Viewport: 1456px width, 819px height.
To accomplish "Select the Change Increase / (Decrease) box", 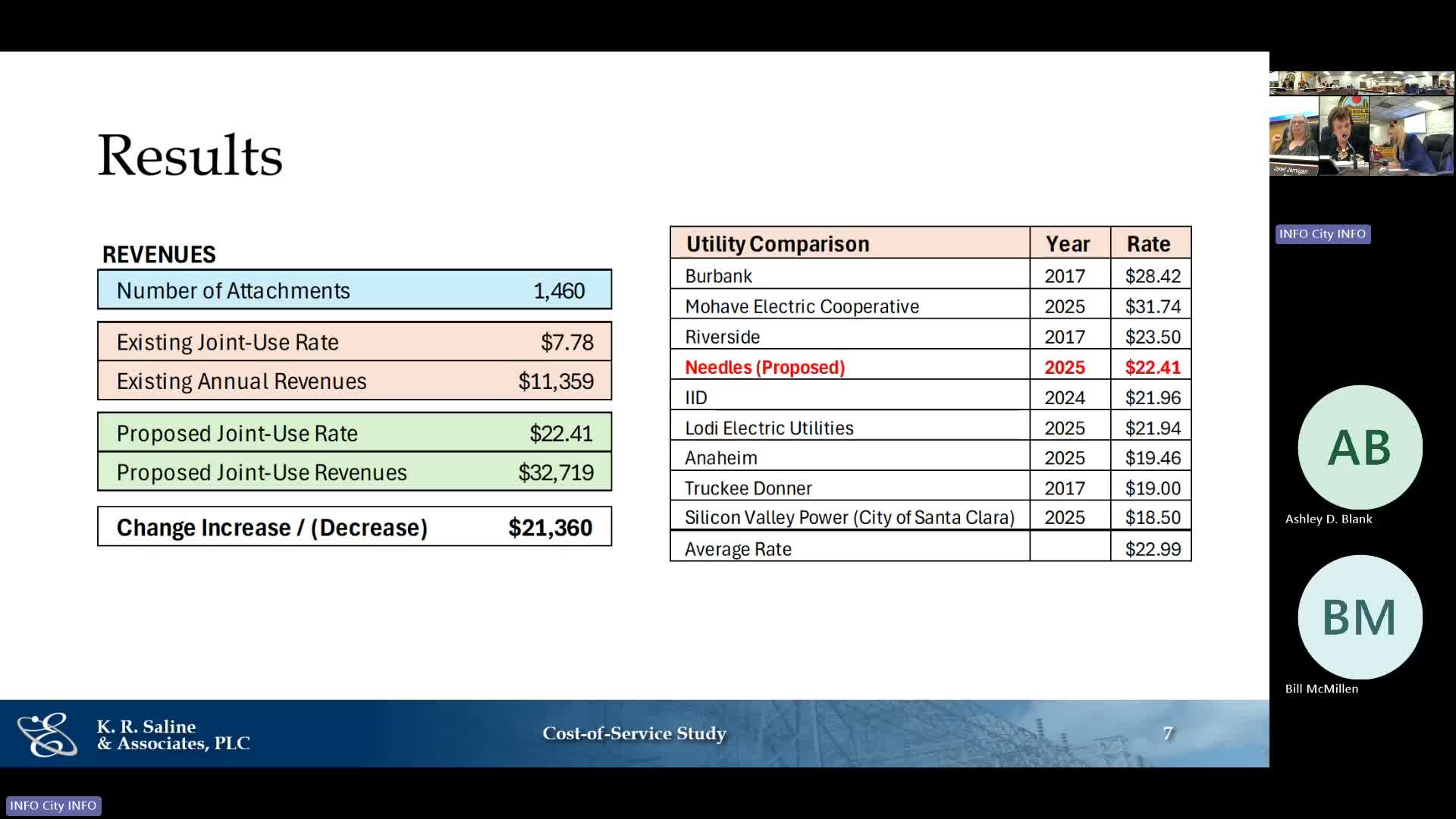I will click(x=354, y=526).
